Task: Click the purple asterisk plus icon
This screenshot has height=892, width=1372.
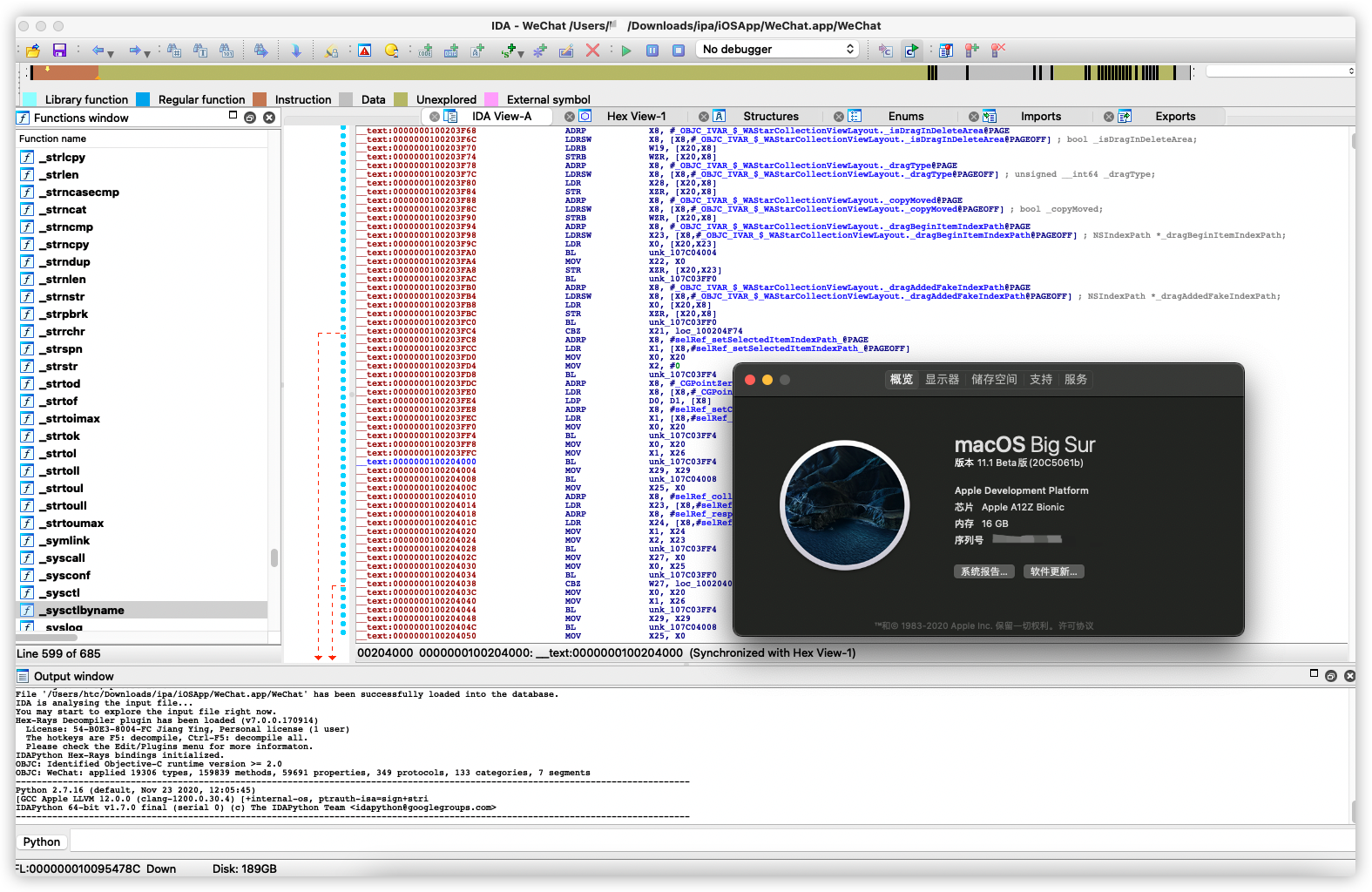Action: point(540,51)
